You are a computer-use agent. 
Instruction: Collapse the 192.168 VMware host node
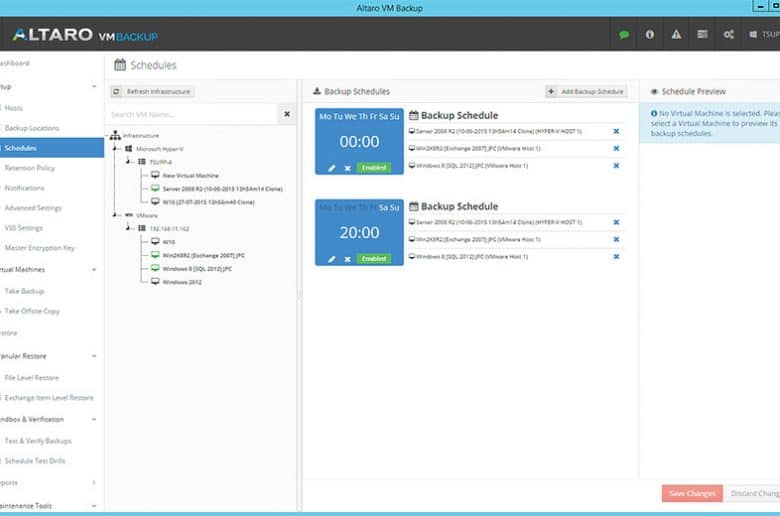pyautogui.click(x=128, y=228)
